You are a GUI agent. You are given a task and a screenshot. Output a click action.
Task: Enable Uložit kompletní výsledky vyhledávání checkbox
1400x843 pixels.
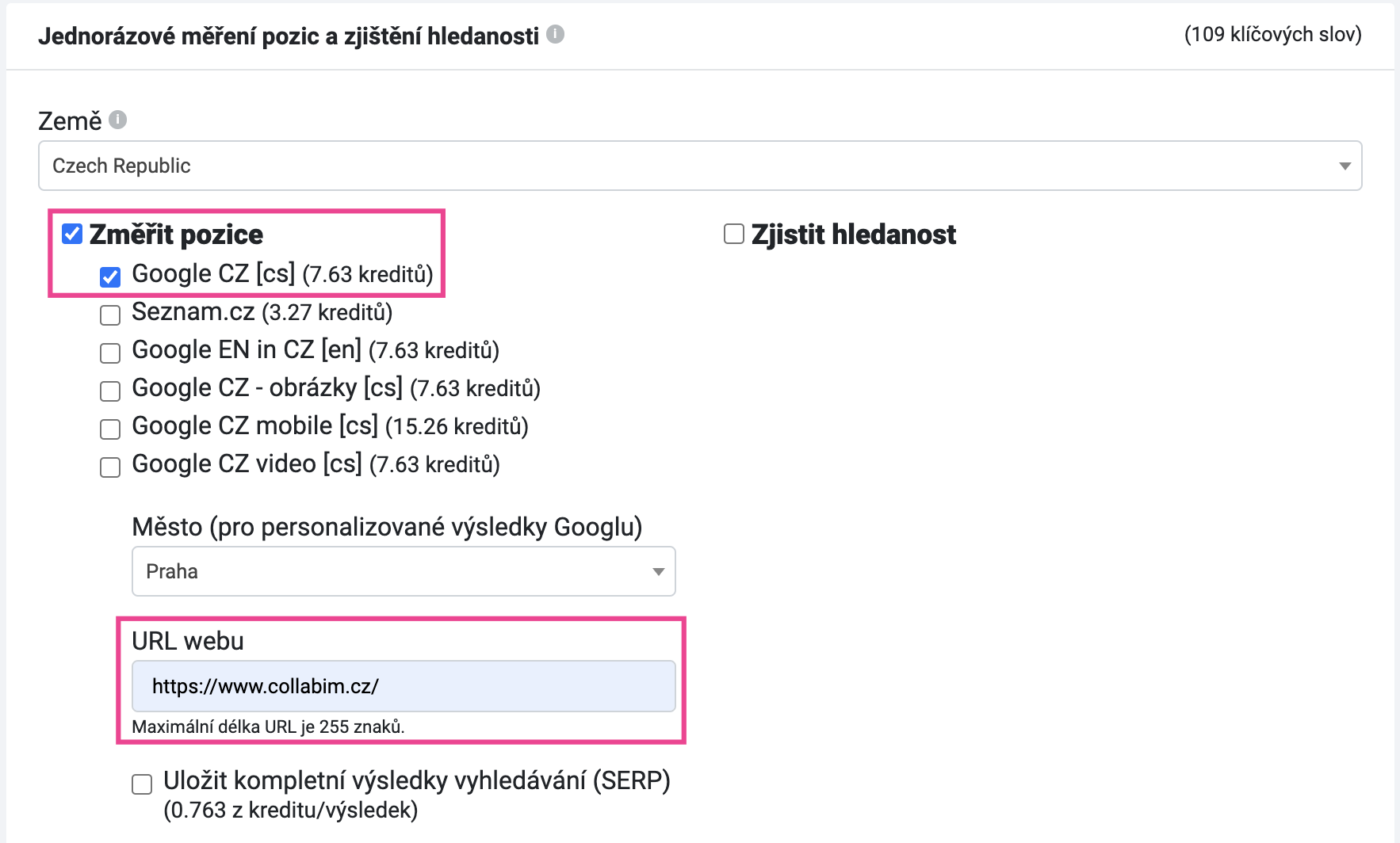(142, 784)
